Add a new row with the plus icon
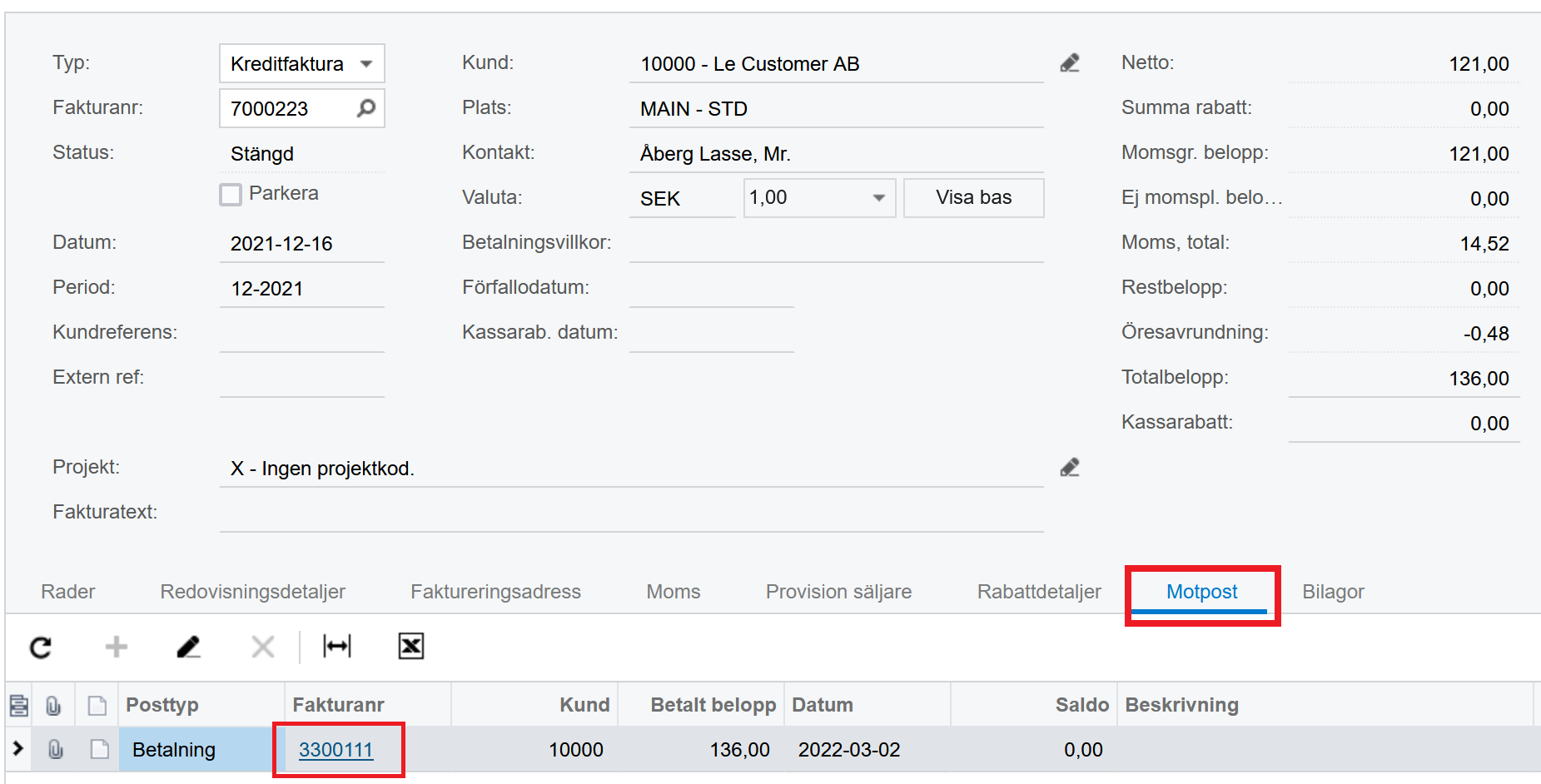 pos(115,647)
